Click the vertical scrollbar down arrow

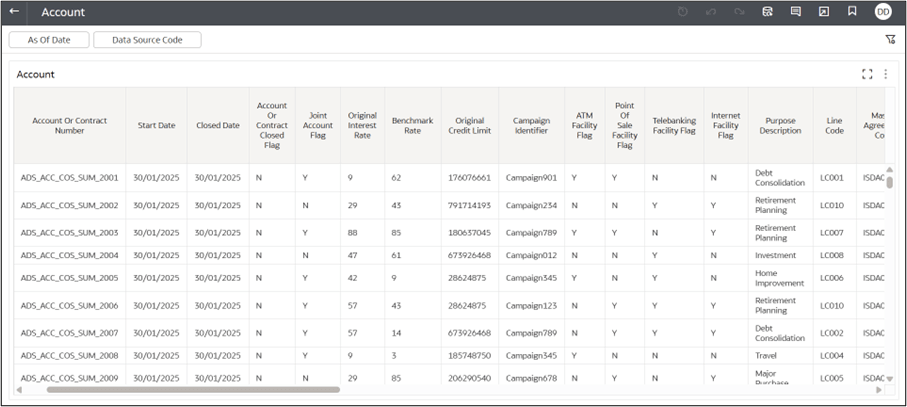point(890,379)
